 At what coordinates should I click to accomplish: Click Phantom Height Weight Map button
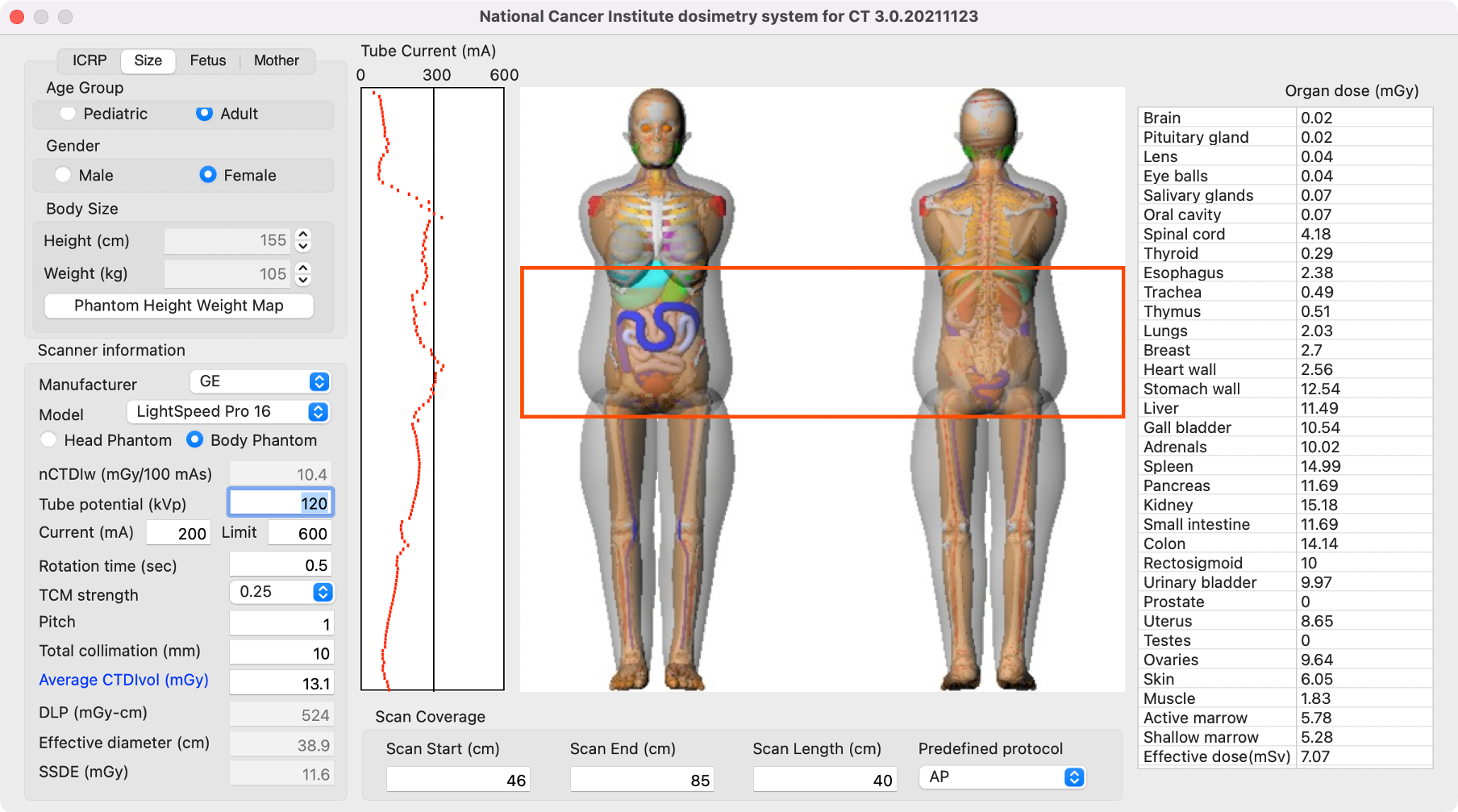tap(179, 306)
